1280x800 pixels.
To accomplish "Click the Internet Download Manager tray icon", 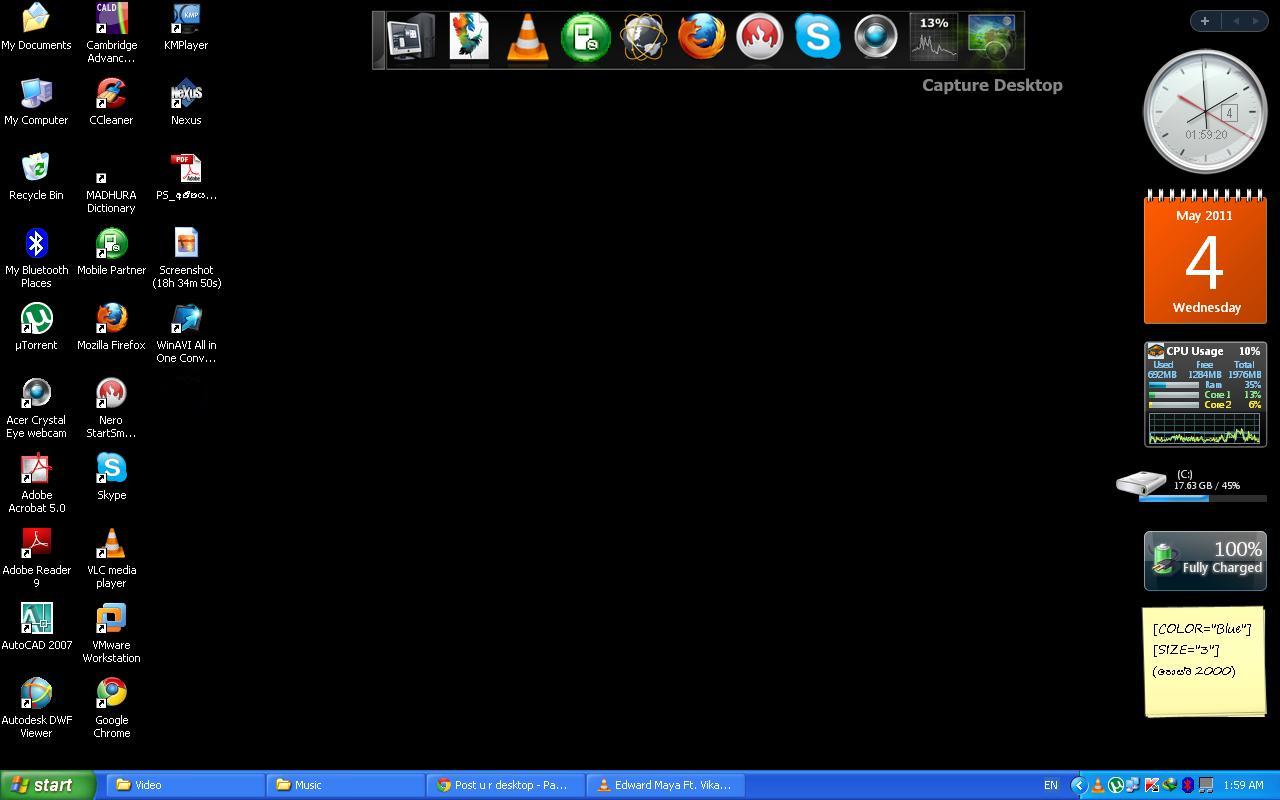I will (1169, 785).
